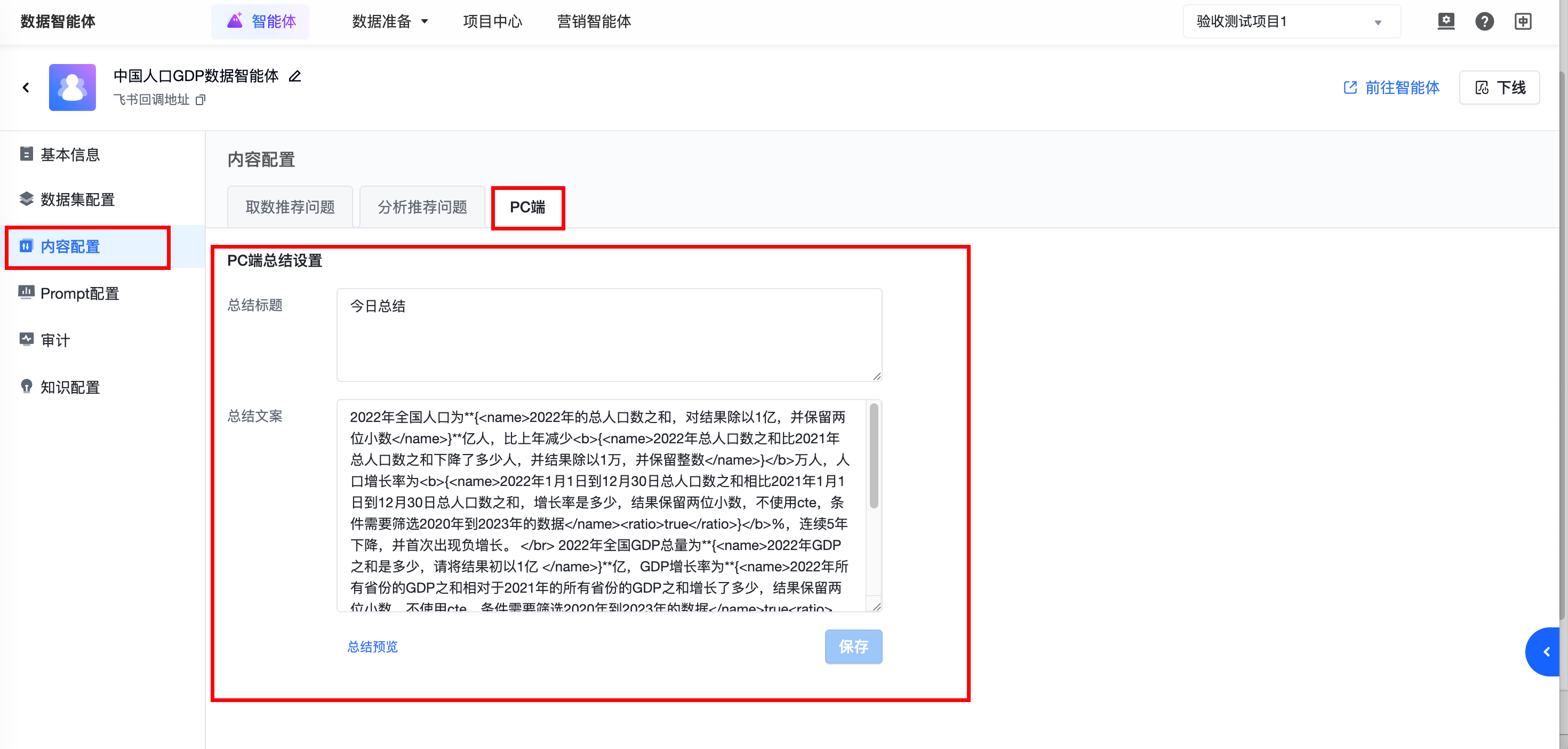Click the settings monitor icon in top bar

(1446, 21)
